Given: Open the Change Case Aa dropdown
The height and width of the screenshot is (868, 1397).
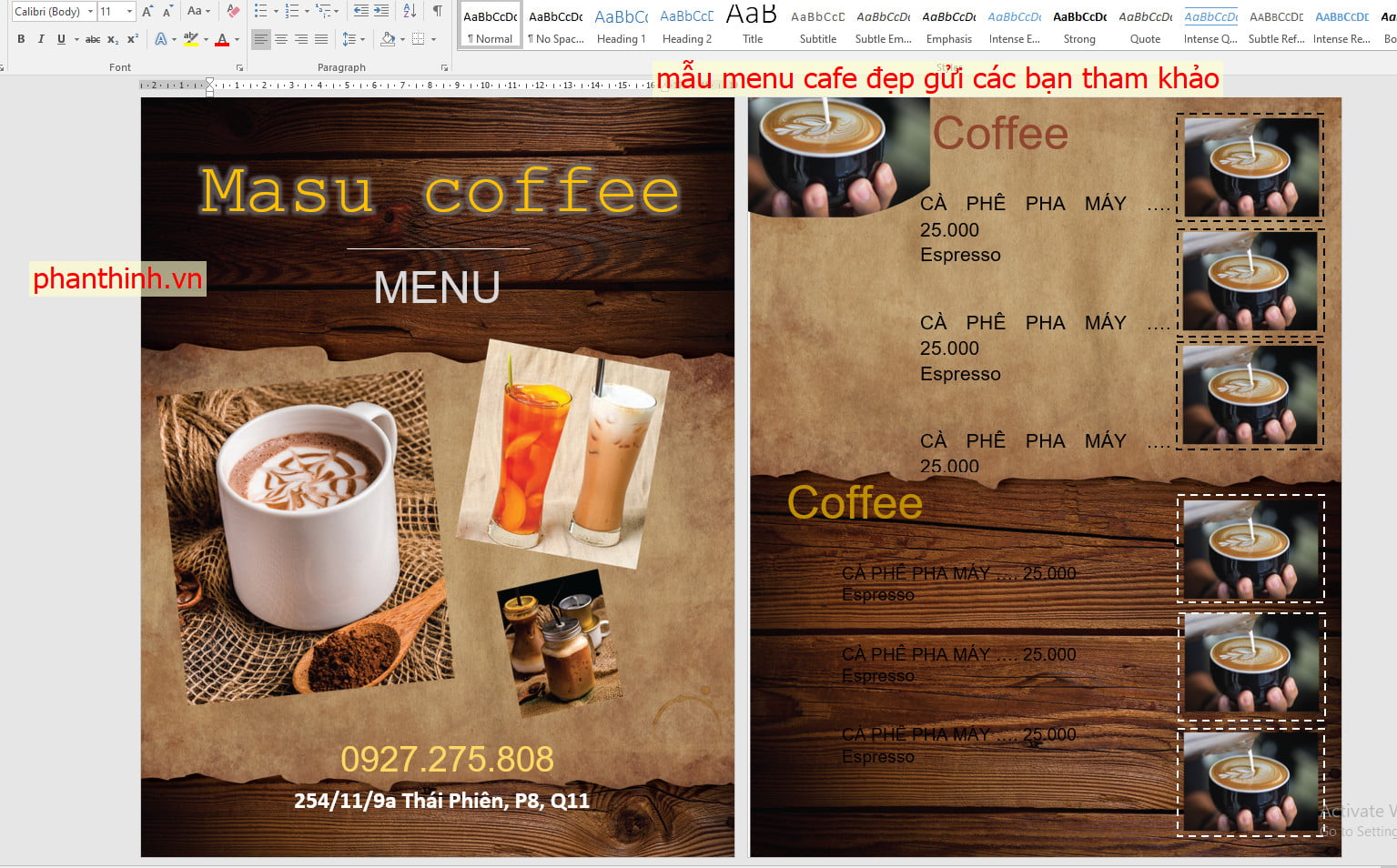Looking at the screenshot, I should pos(197,12).
